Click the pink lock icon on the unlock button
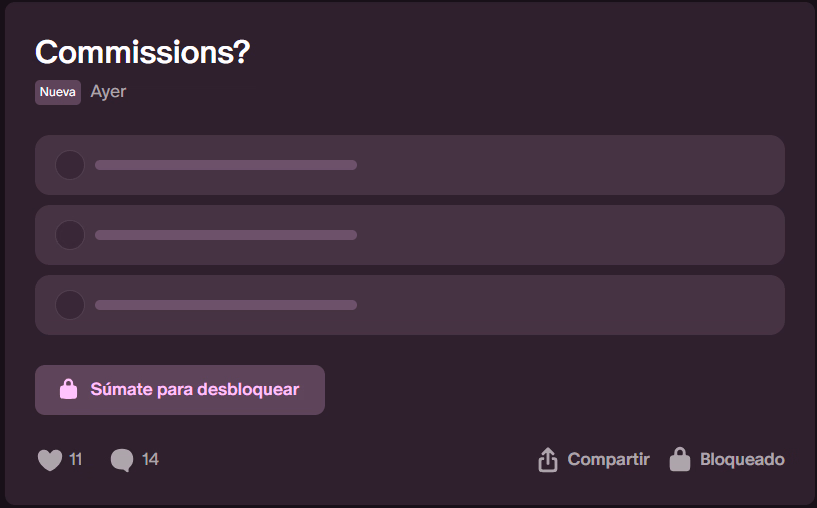The image size is (817, 508). pos(68,389)
